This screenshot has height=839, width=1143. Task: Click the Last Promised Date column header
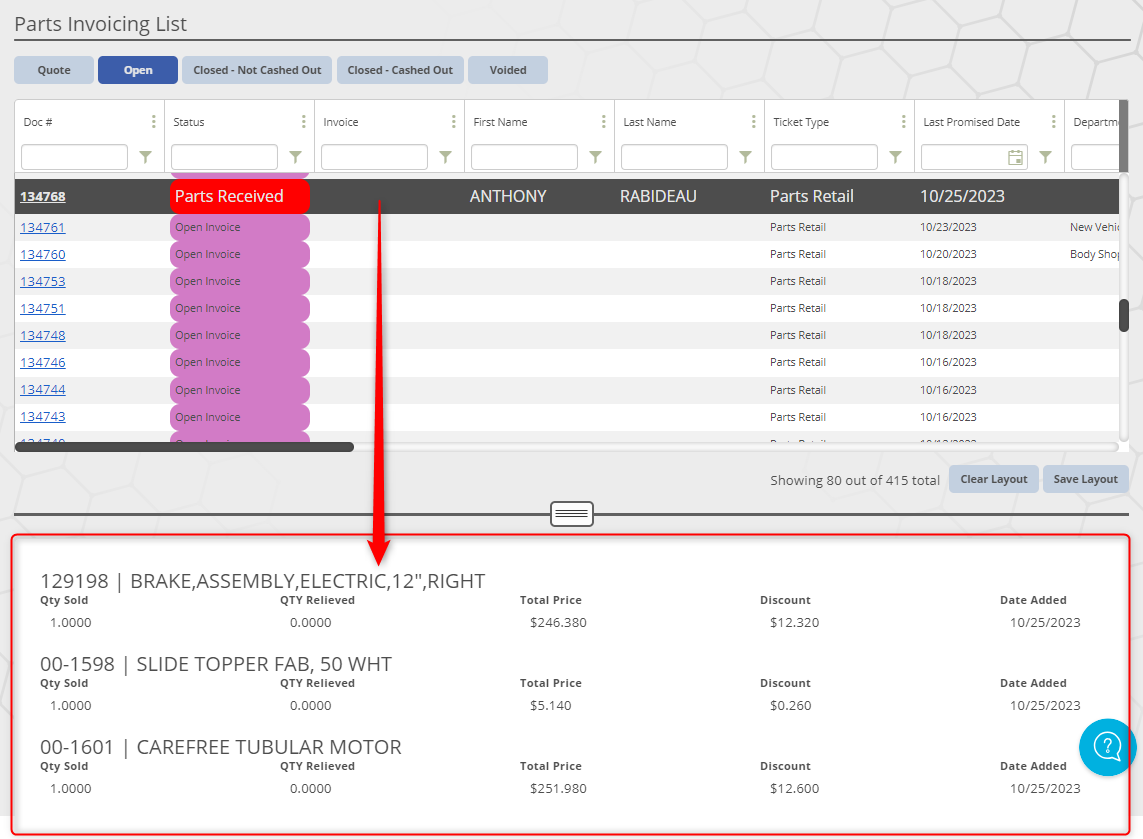[972, 122]
